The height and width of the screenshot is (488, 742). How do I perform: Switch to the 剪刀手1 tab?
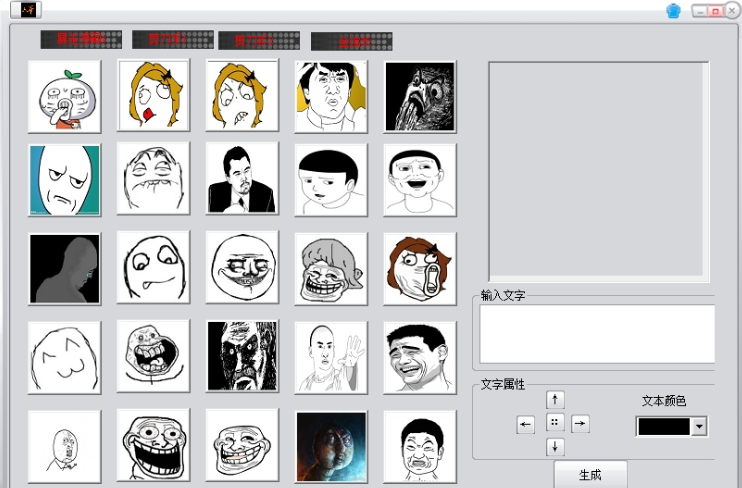(173, 40)
